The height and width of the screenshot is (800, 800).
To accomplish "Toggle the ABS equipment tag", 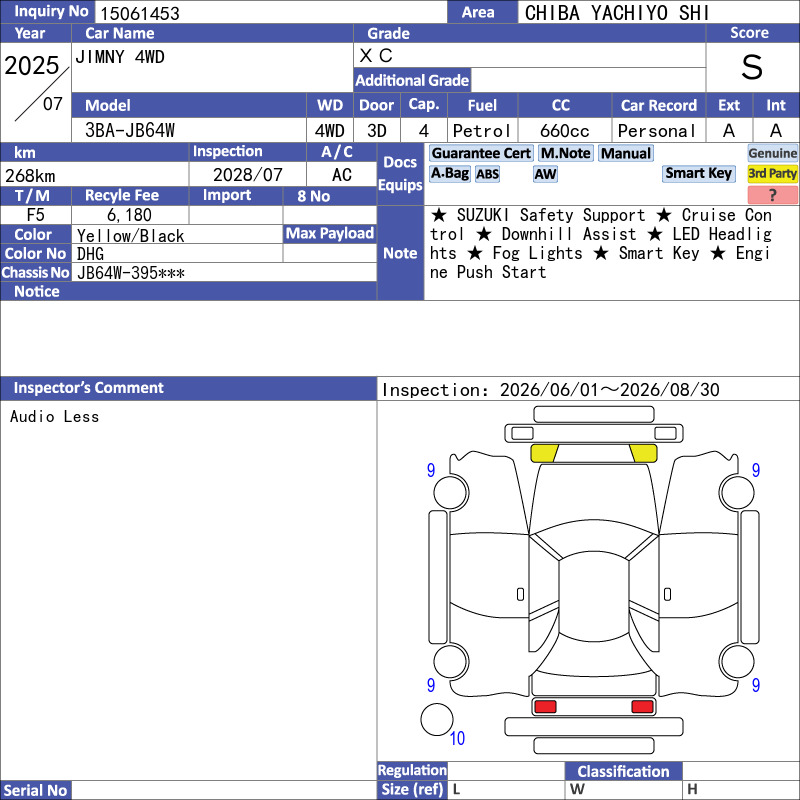I will [x=487, y=174].
